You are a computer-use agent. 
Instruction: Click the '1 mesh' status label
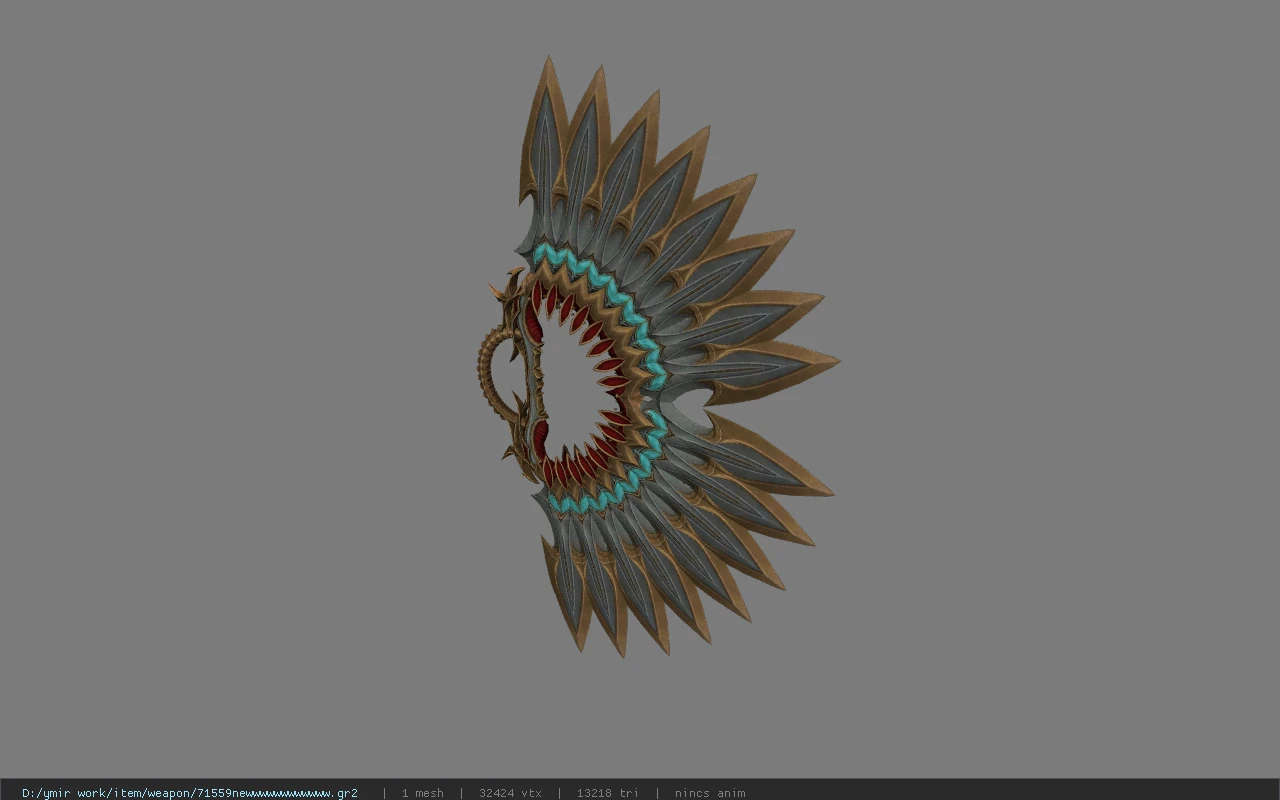(422, 793)
